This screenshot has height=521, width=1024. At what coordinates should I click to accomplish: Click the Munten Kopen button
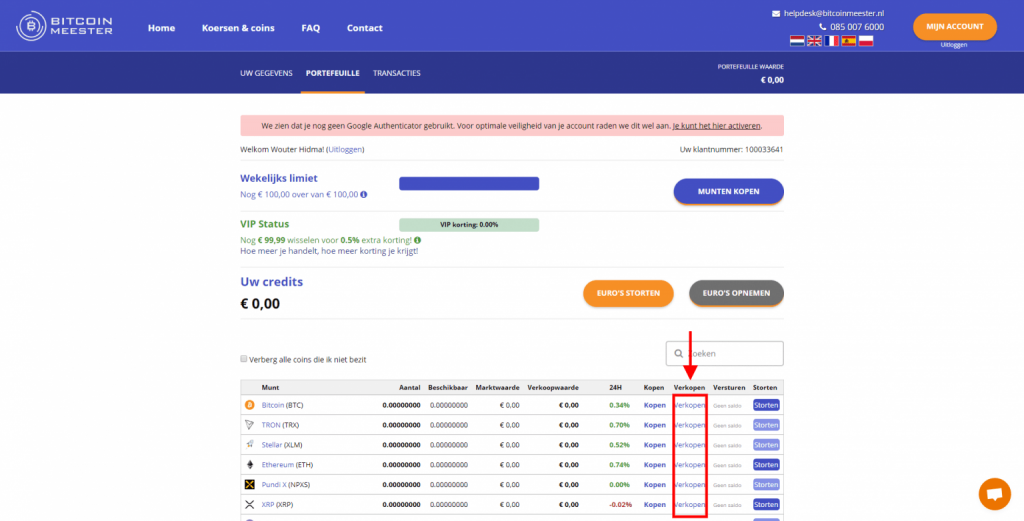(729, 192)
